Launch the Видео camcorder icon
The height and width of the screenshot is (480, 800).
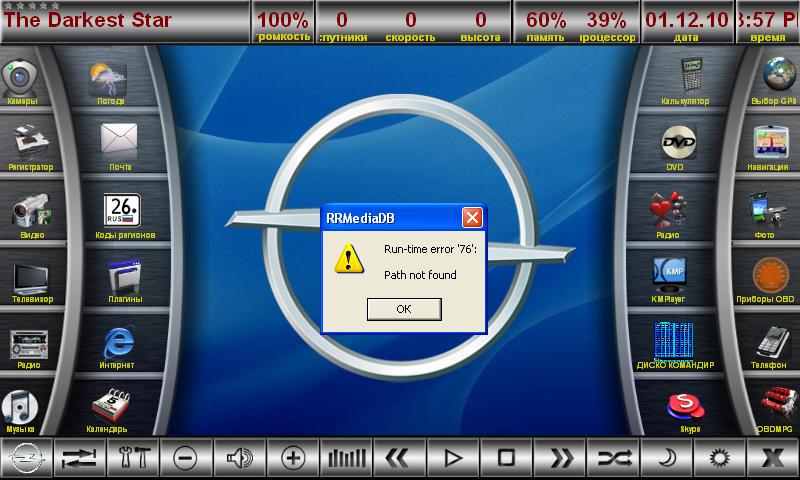click(x=32, y=210)
